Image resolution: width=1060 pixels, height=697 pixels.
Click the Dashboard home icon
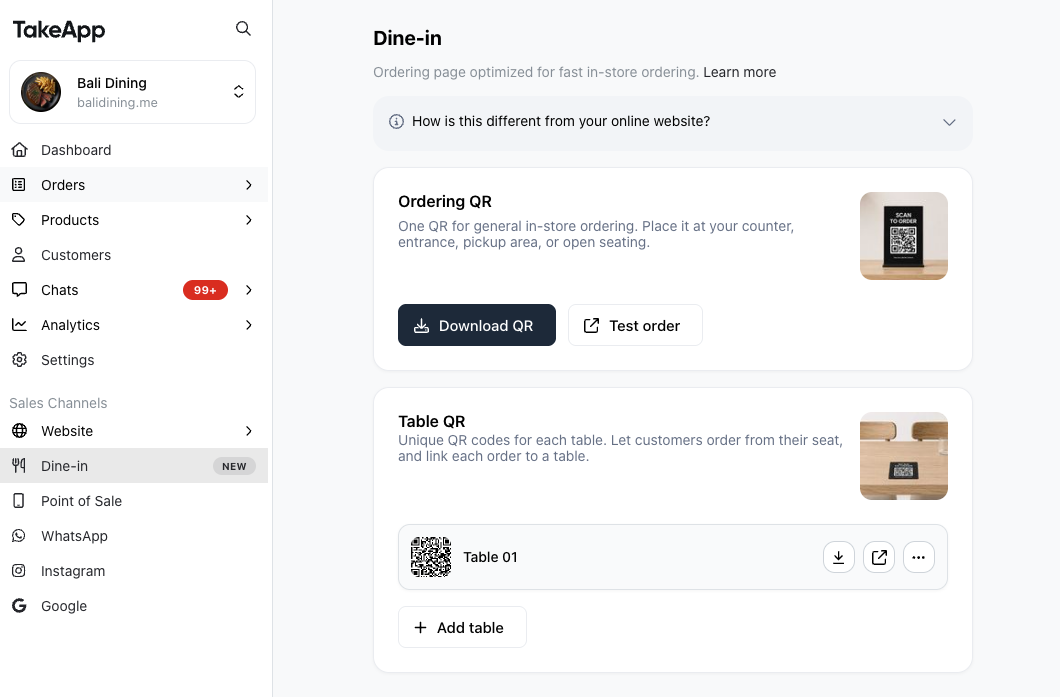(20, 149)
